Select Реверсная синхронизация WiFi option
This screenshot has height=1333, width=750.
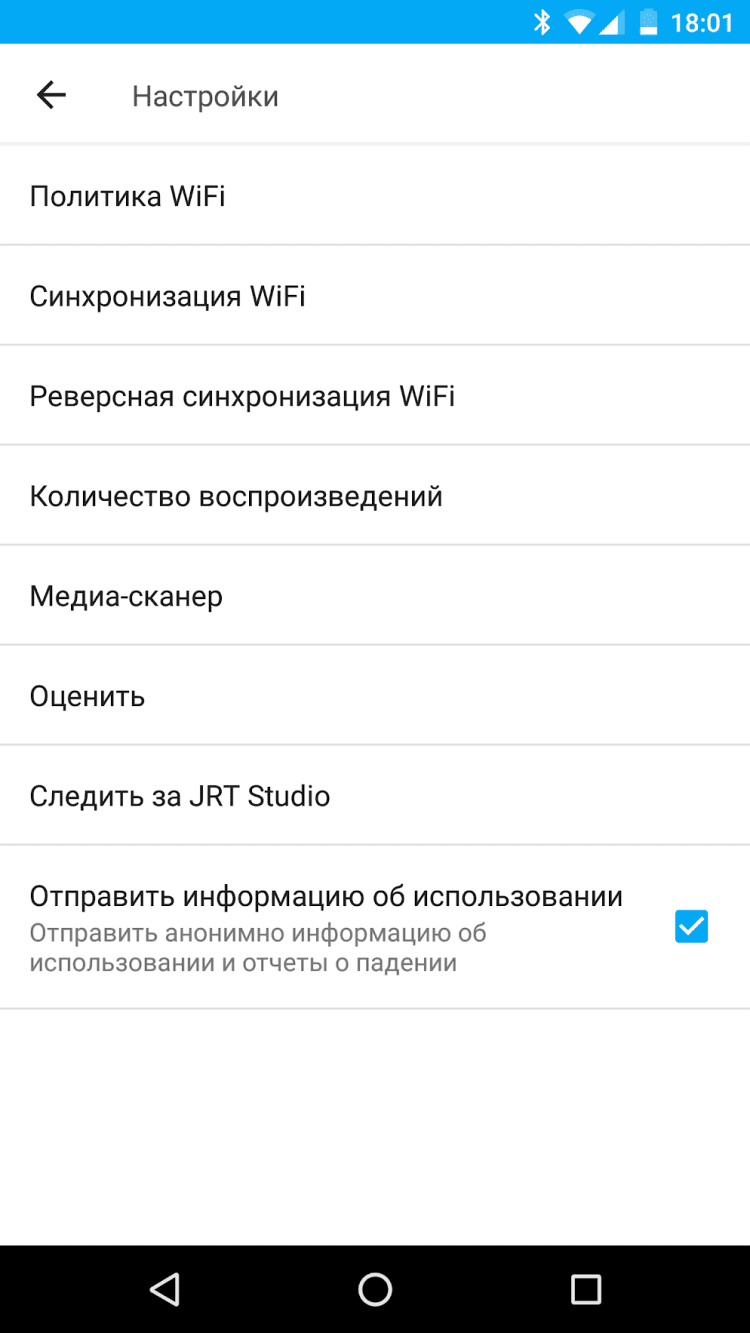242,396
